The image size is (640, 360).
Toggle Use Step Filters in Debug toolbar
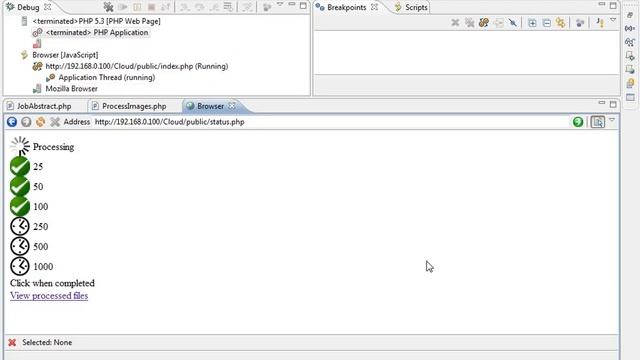click(247, 7)
